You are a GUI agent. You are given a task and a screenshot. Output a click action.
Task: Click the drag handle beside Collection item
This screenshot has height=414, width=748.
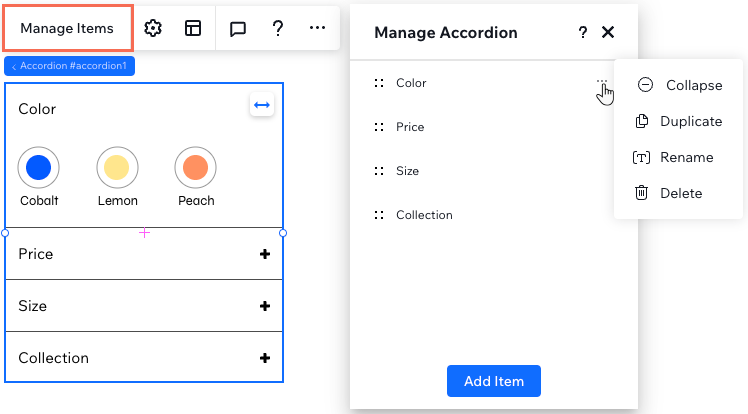(379, 215)
